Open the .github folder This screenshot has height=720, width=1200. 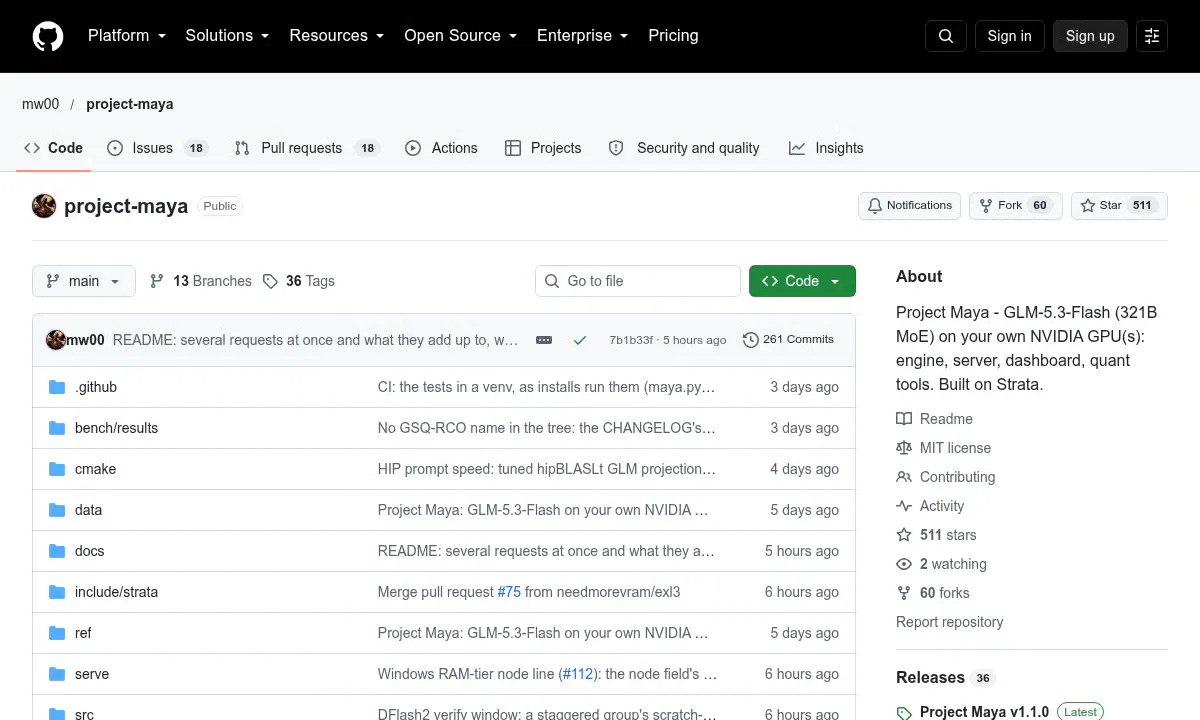click(x=96, y=387)
